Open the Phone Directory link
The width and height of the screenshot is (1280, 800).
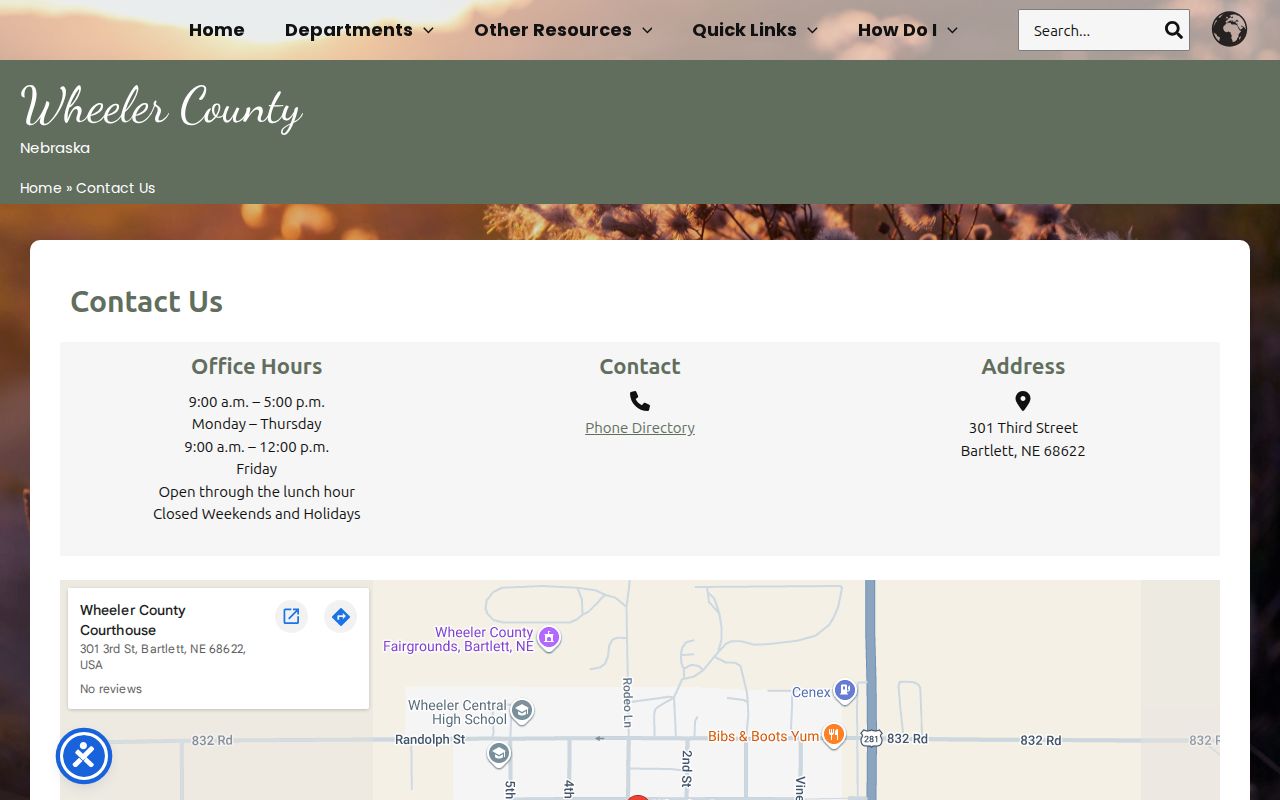click(640, 428)
